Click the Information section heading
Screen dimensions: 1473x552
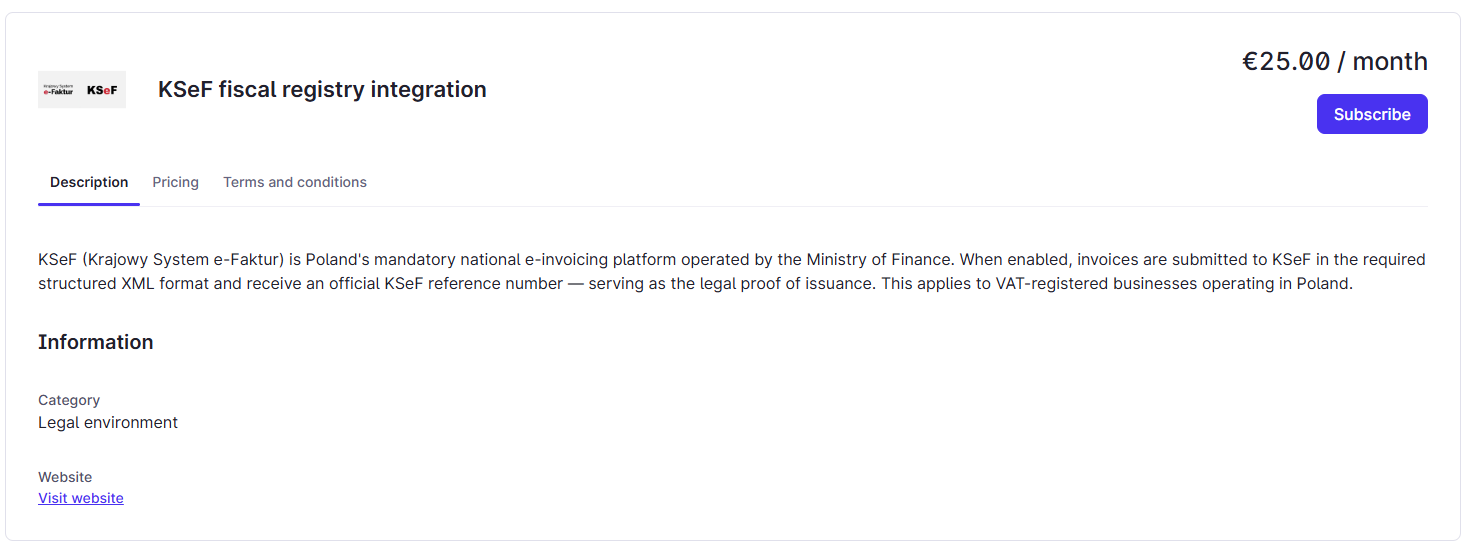click(x=96, y=342)
